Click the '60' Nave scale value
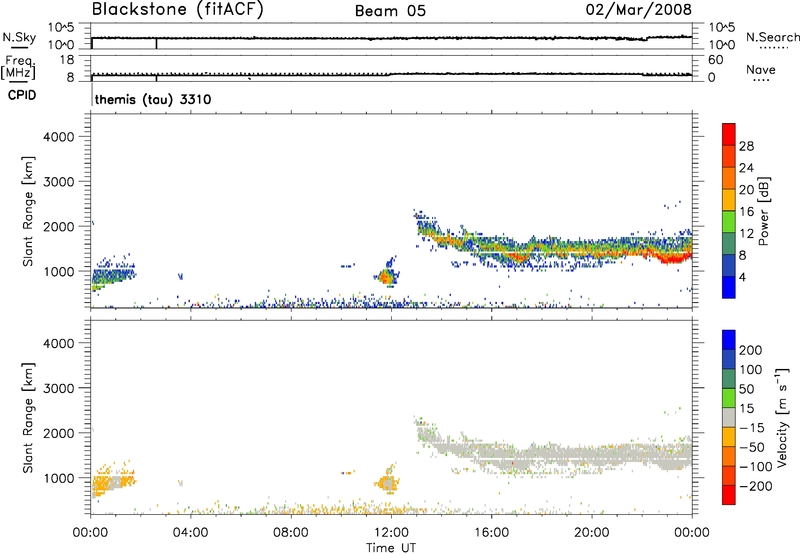This screenshot has height=554, width=800. pos(716,60)
